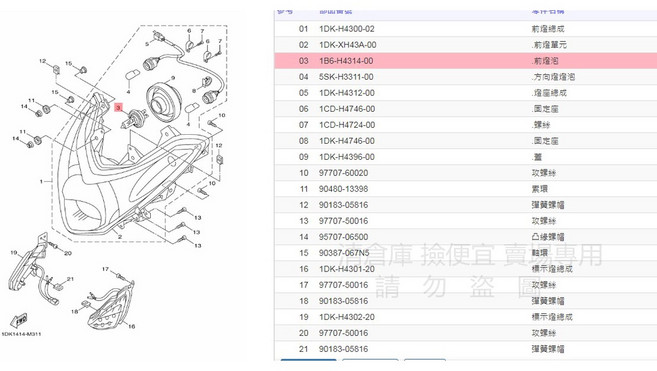Select reference number 09 in the table
657x371 pixels.
tap(304, 157)
